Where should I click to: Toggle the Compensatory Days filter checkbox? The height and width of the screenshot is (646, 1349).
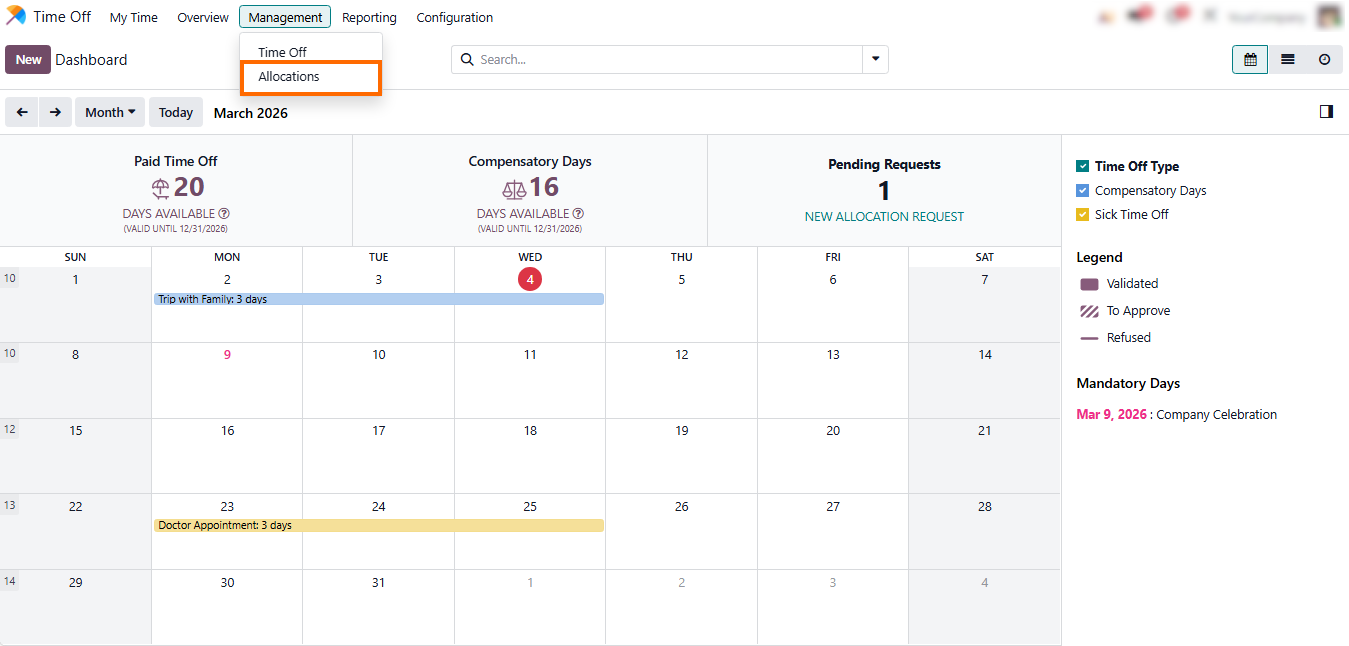pyautogui.click(x=1082, y=191)
